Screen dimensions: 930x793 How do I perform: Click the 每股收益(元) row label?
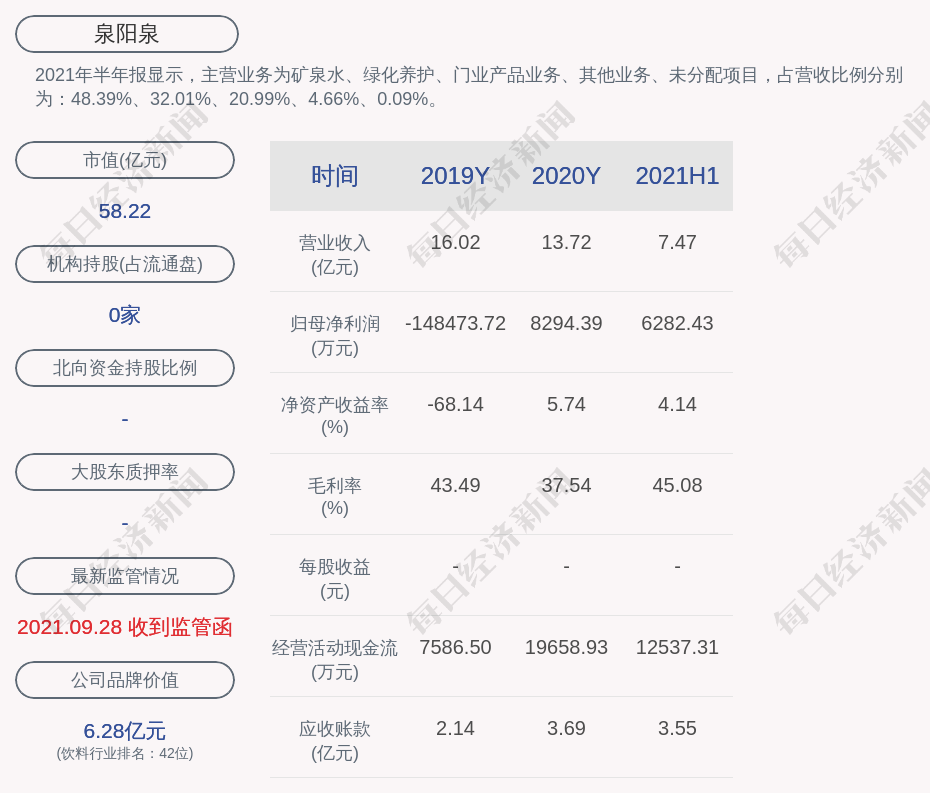(335, 579)
